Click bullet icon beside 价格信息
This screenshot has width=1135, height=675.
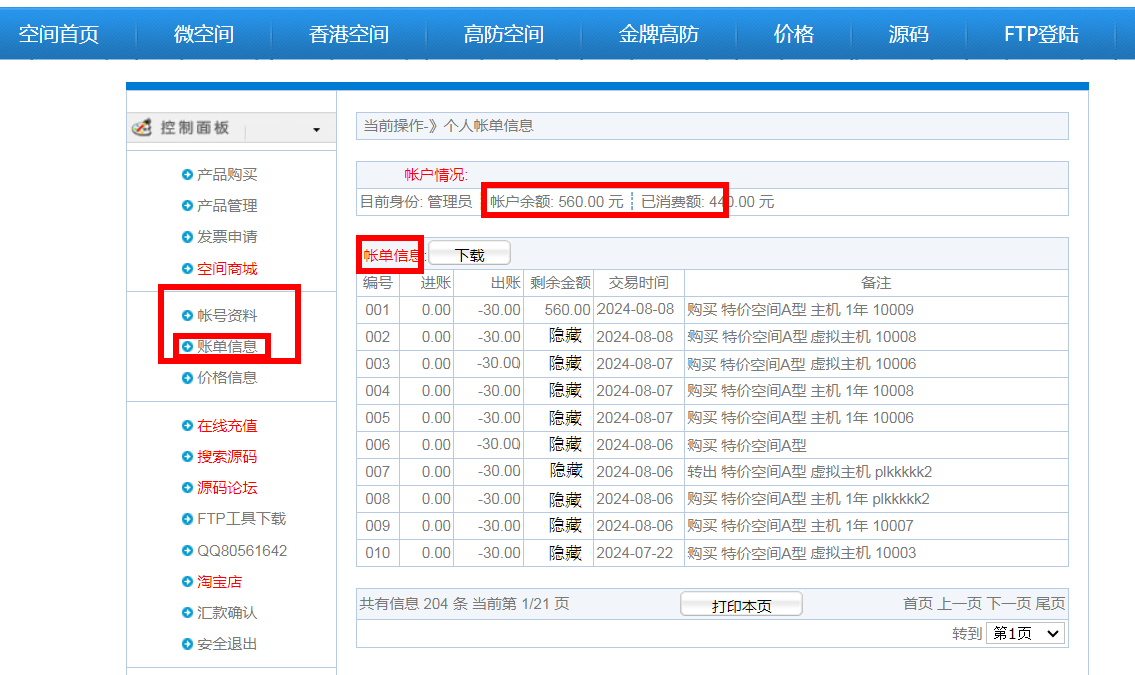point(187,378)
